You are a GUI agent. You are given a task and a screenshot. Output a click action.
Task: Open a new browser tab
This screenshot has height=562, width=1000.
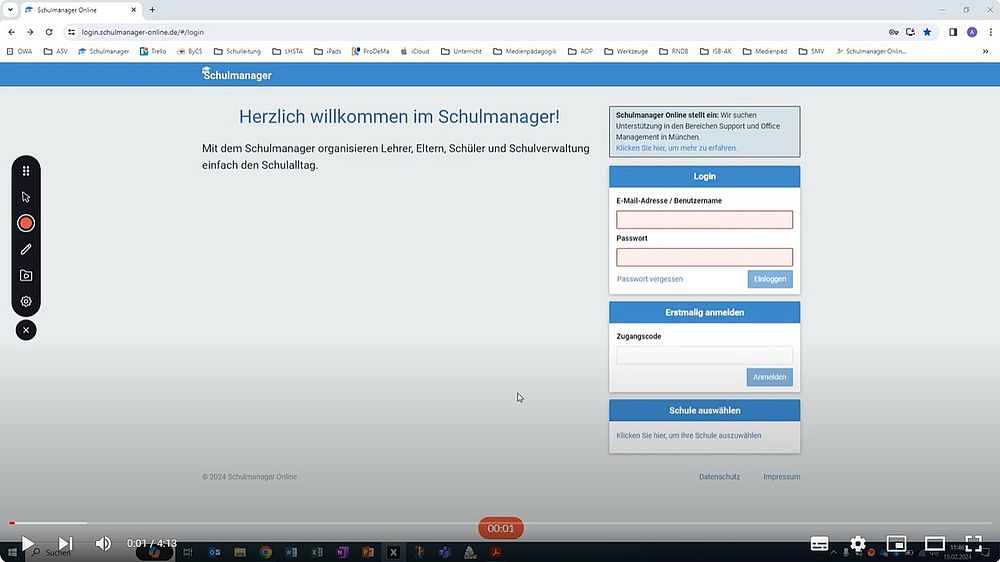pos(152,10)
